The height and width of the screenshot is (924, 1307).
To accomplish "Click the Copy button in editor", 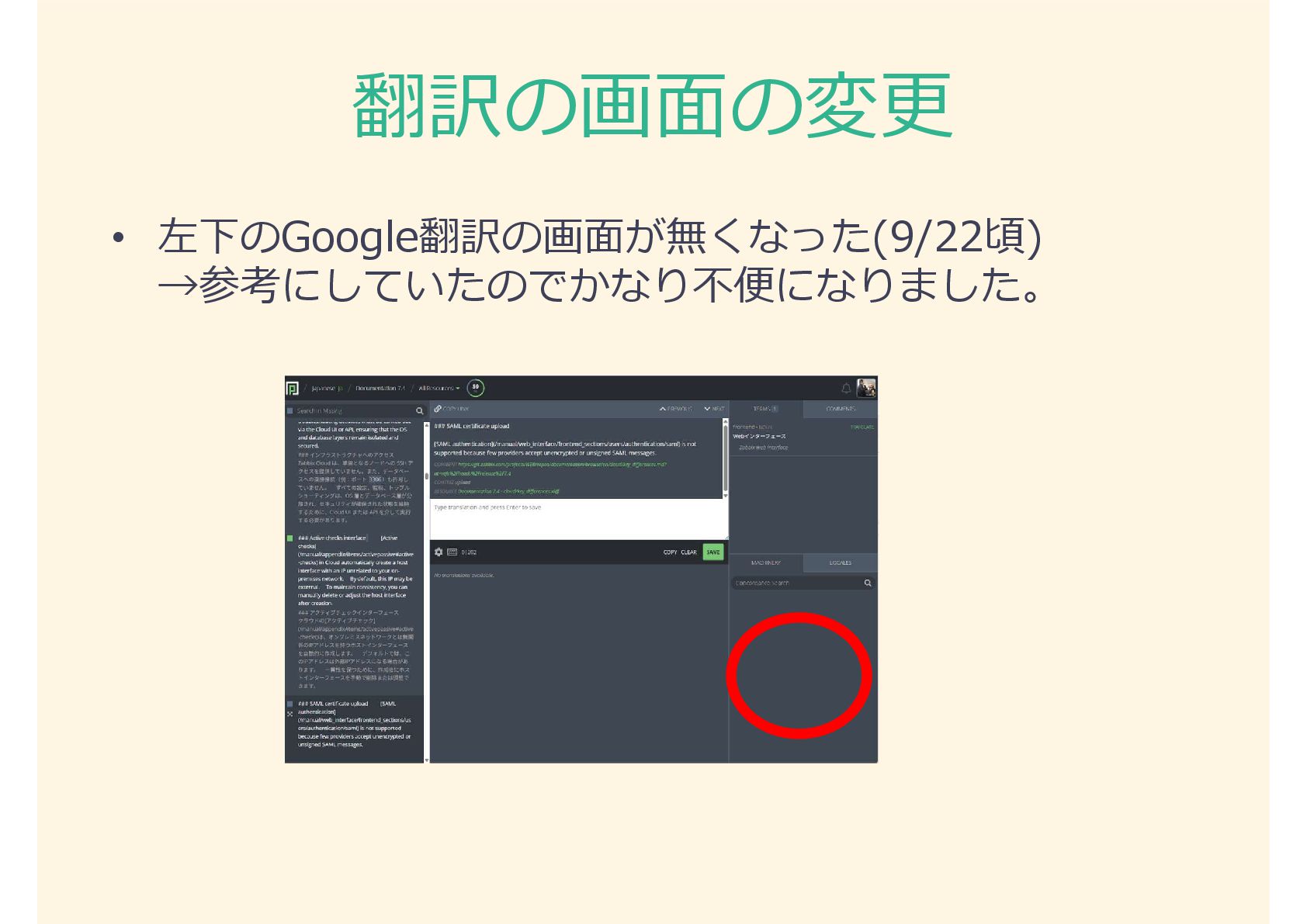I will 670,552.
